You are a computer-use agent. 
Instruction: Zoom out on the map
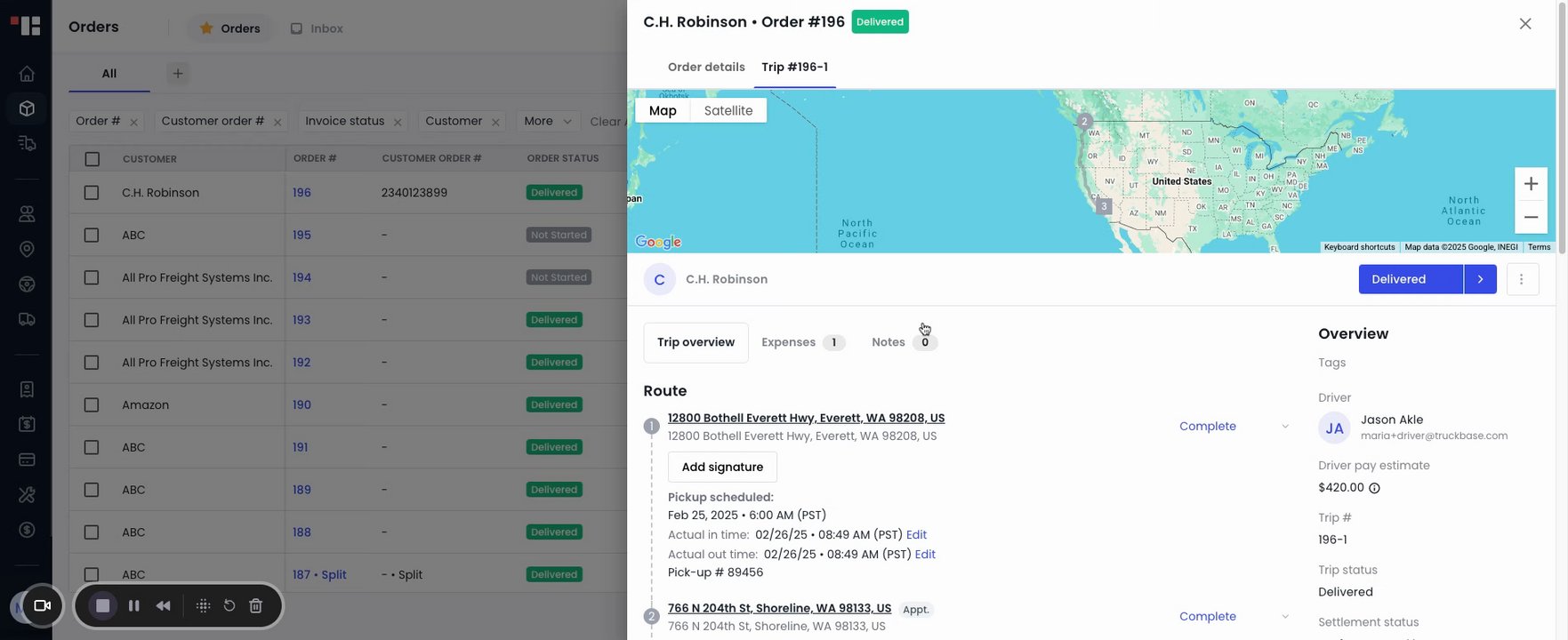[x=1531, y=217]
